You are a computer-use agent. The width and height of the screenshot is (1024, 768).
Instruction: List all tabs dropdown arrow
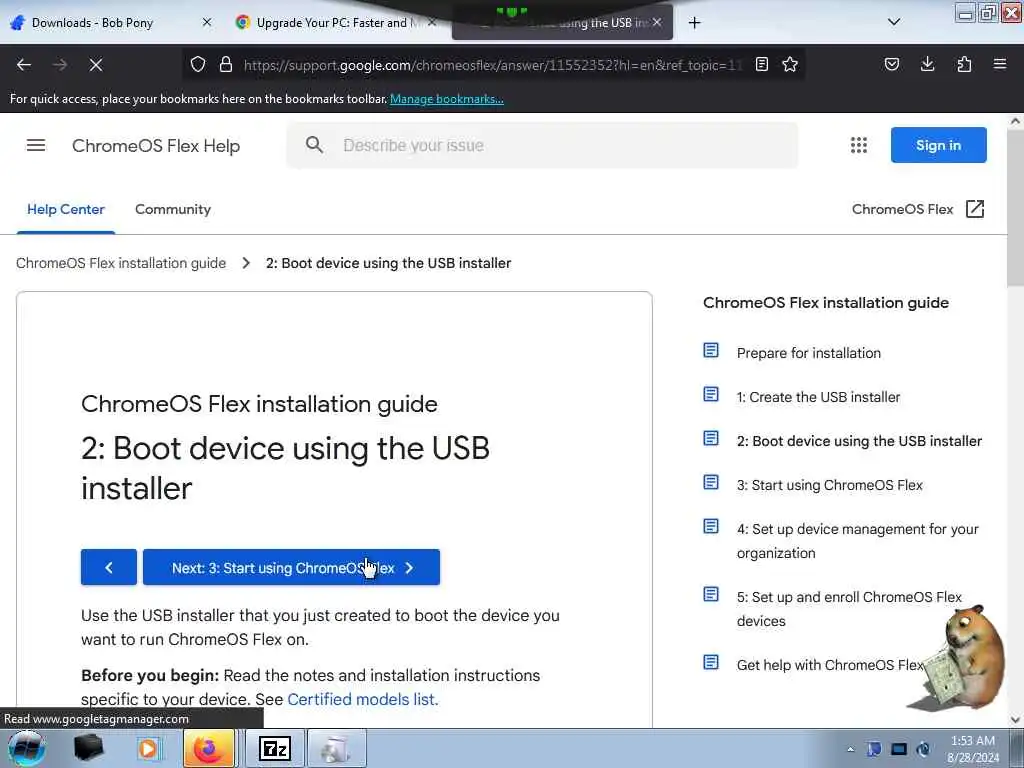[894, 22]
